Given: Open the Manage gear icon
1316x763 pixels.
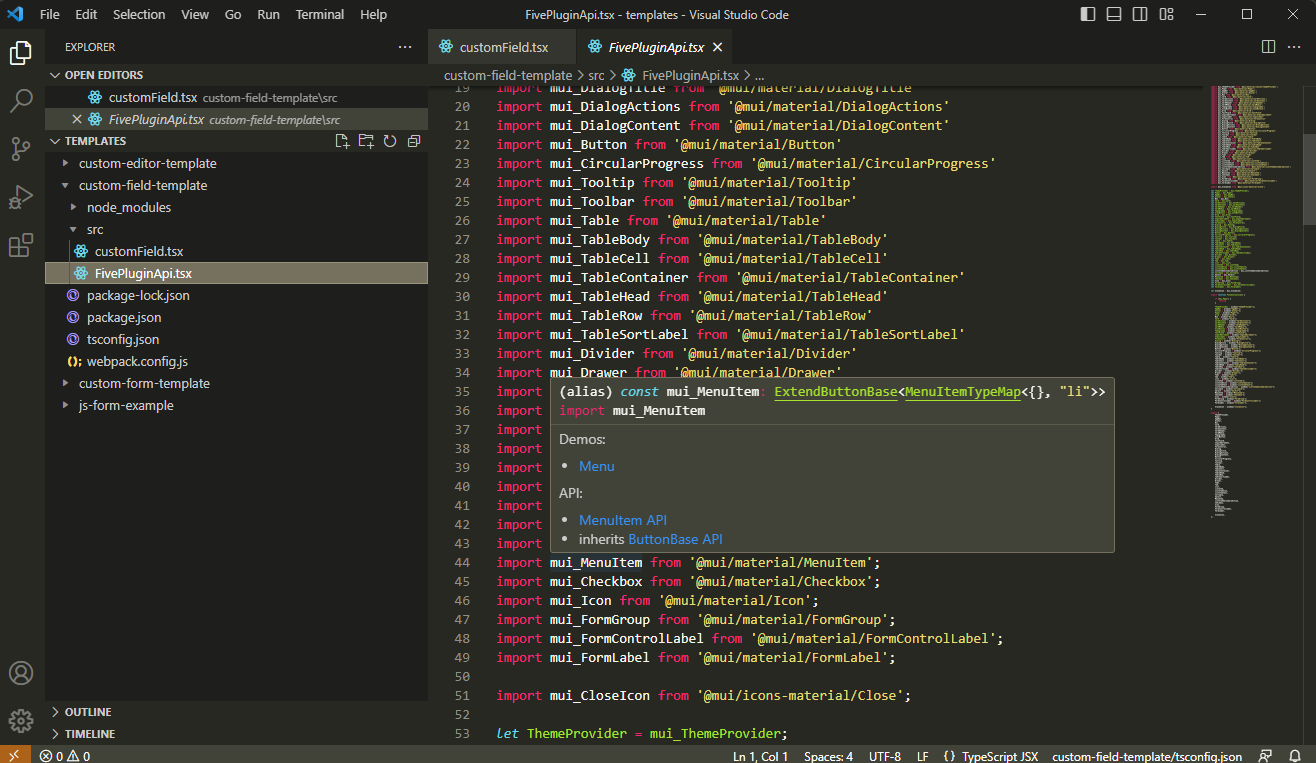Looking at the screenshot, I should (22, 720).
